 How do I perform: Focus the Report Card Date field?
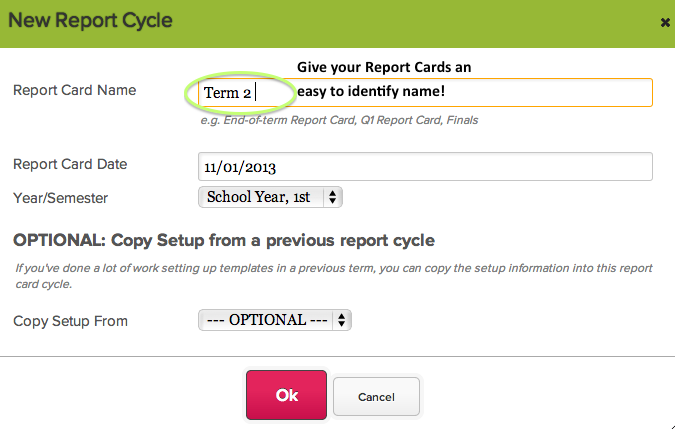[x=425, y=166]
